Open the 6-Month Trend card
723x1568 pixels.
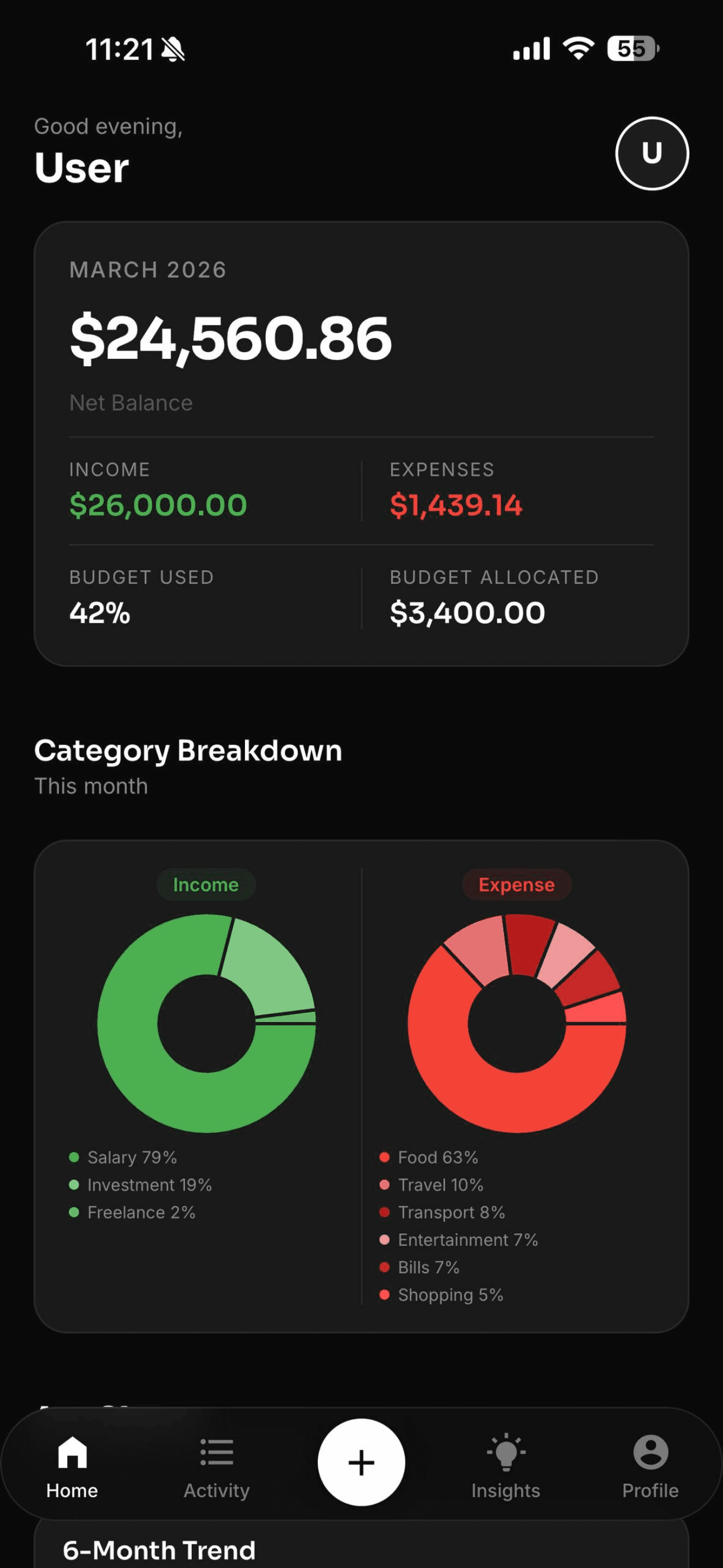(x=159, y=1549)
